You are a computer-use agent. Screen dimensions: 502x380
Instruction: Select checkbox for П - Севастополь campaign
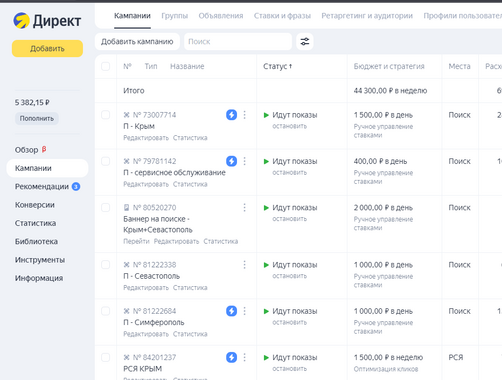(106, 265)
